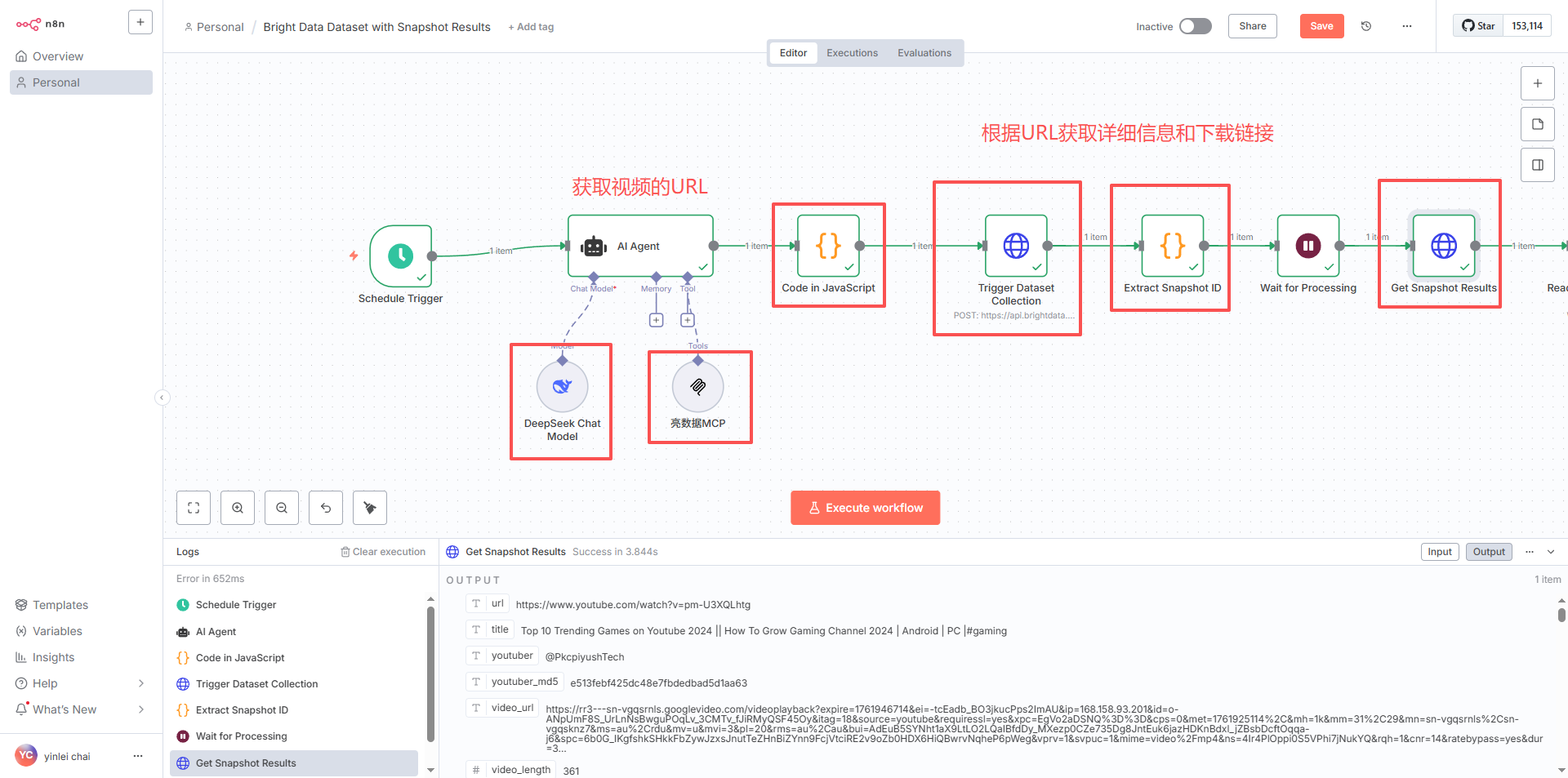Click the undo/reset arrow canvas button

click(x=326, y=508)
